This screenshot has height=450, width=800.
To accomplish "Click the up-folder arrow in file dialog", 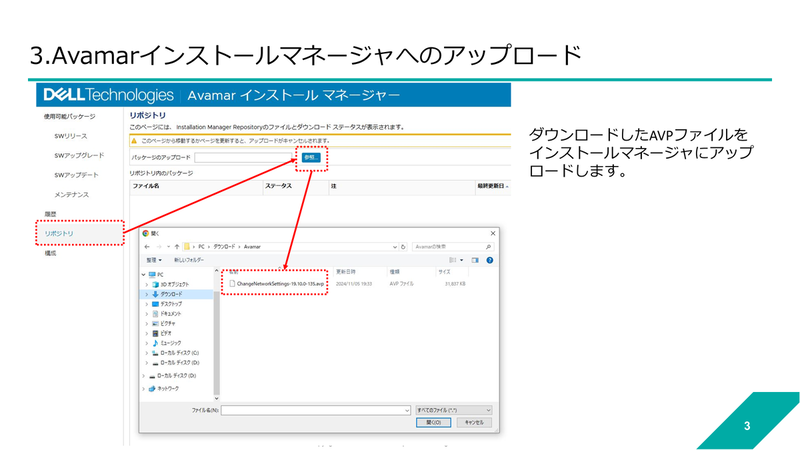I will (x=177, y=247).
